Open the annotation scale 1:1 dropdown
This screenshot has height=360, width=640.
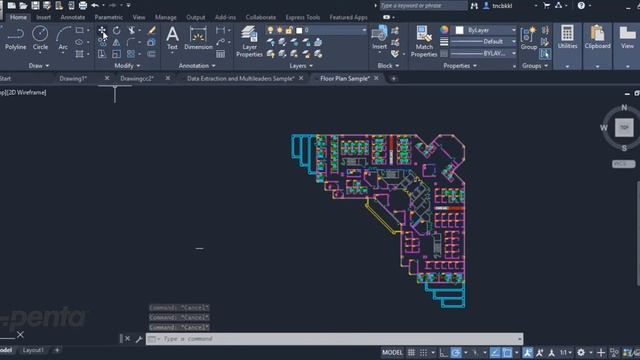pos(565,353)
